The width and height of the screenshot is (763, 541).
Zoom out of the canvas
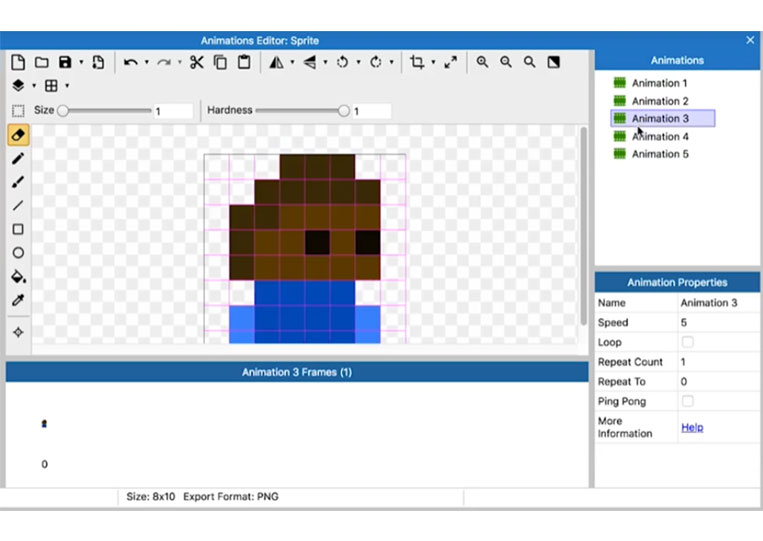506,62
